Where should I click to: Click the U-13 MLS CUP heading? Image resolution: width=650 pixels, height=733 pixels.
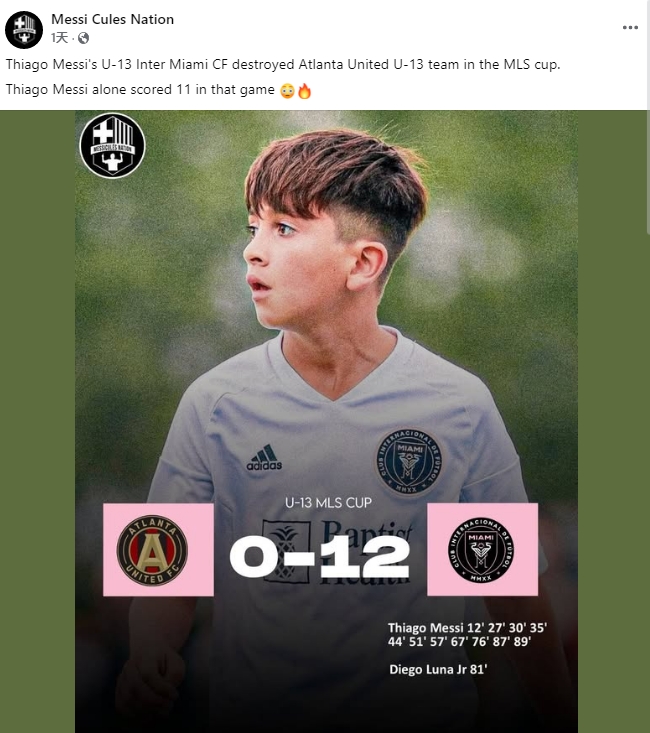click(x=328, y=503)
